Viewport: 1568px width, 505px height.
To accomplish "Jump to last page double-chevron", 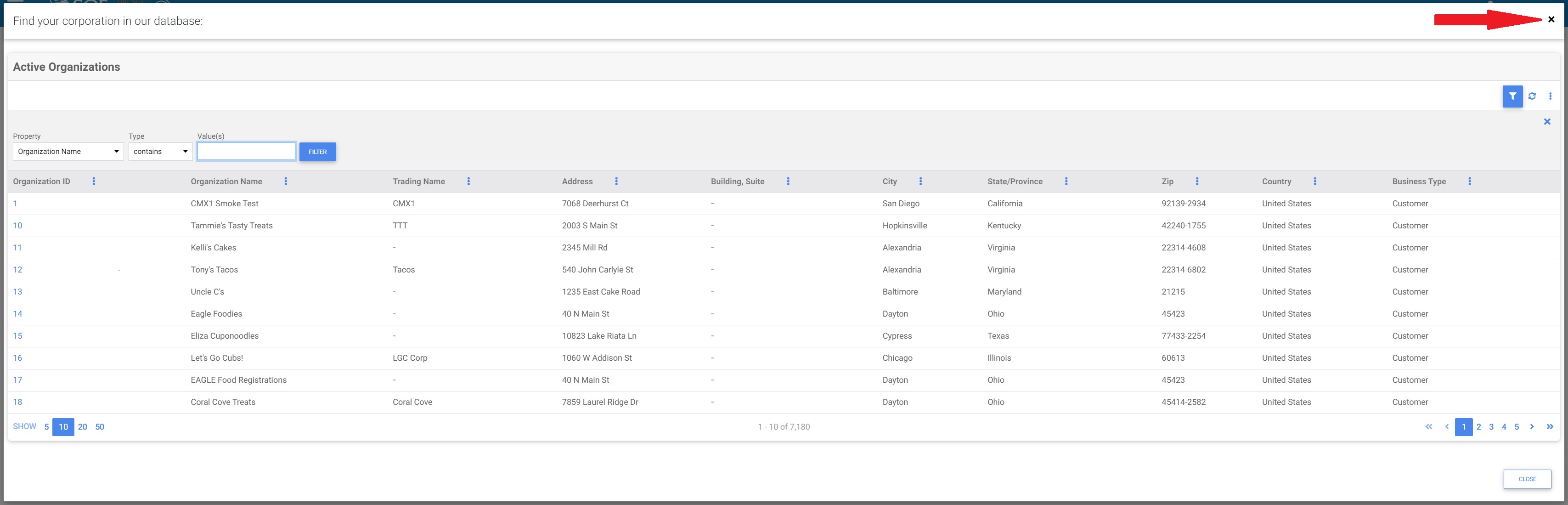I will (x=1550, y=427).
